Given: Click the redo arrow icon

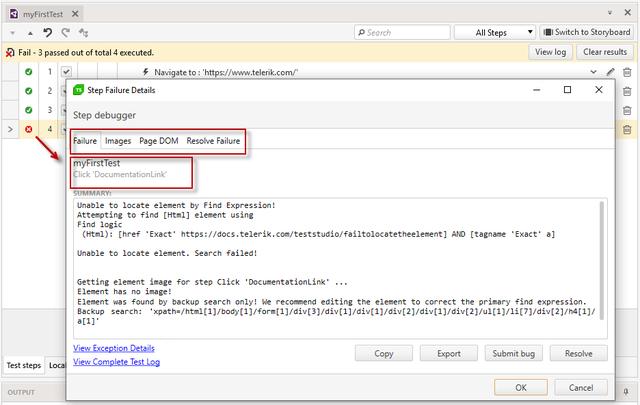Looking at the screenshot, I should (65, 33).
